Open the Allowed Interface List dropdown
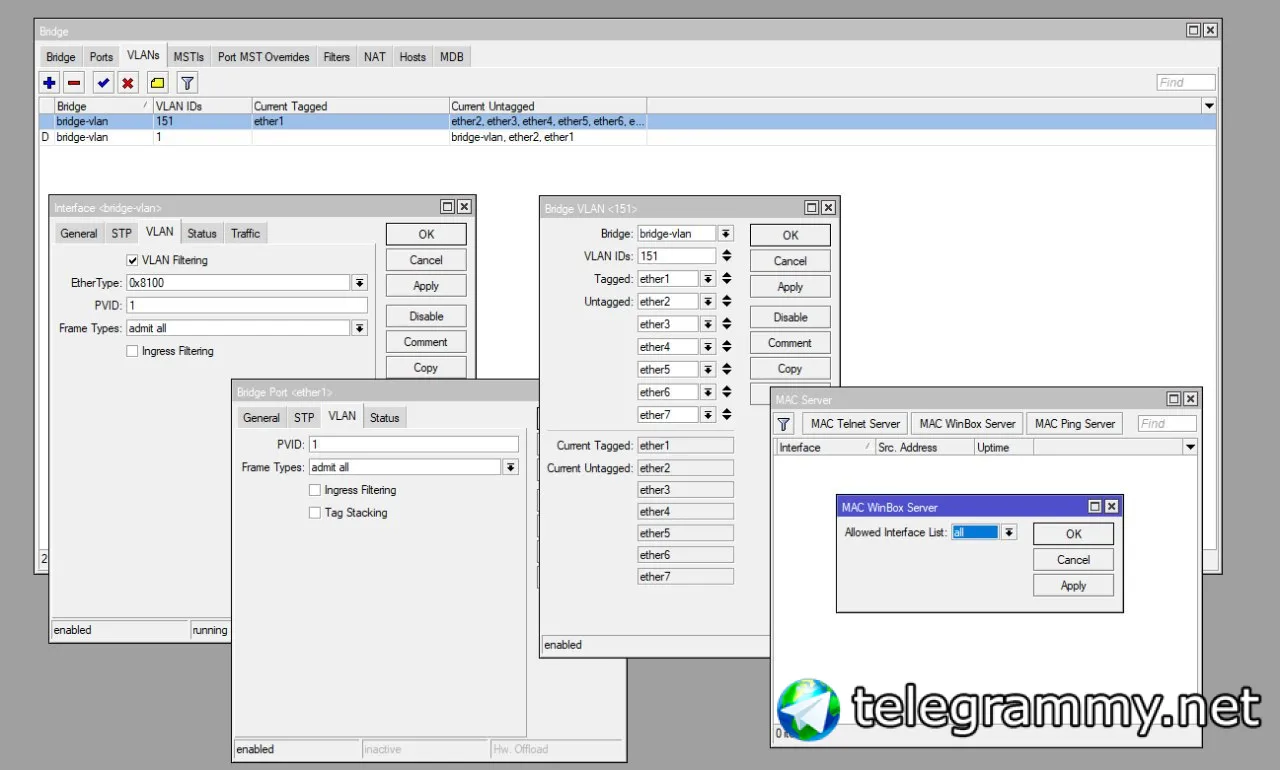Image resolution: width=1280 pixels, height=770 pixels. click(x=1009, y=533)
